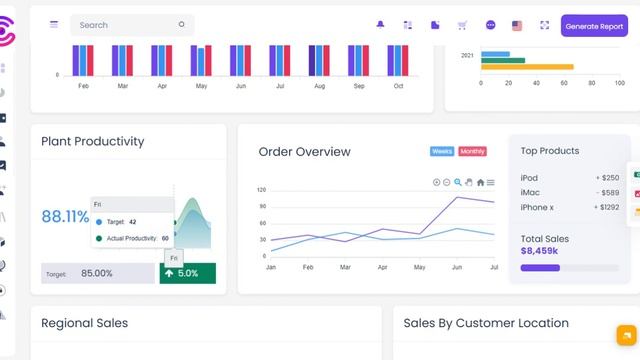Select the panning hand tool
This screenshot has height=360, width=640.
(469, 182)
